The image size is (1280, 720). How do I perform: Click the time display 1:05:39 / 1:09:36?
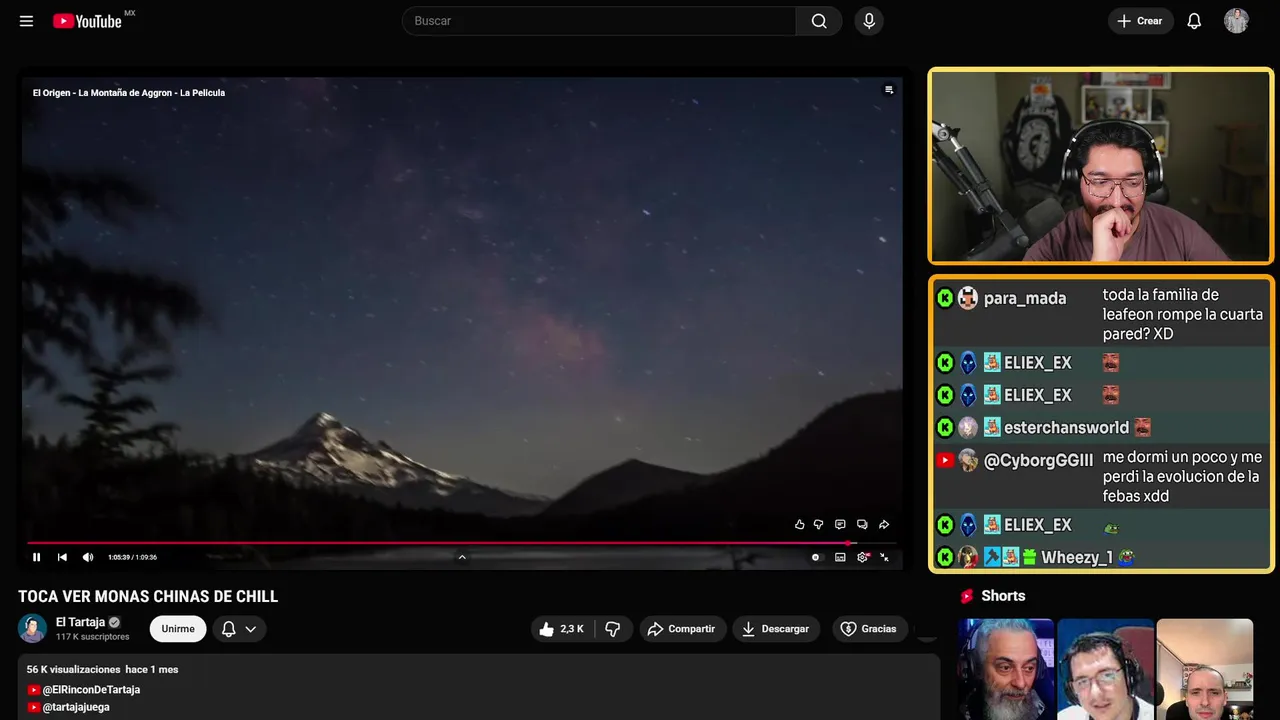(132, 557)
